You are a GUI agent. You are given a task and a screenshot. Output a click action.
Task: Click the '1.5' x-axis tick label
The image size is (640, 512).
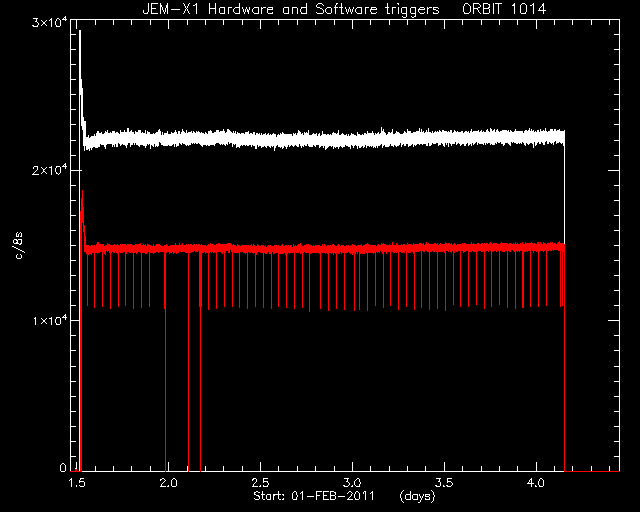77,483
